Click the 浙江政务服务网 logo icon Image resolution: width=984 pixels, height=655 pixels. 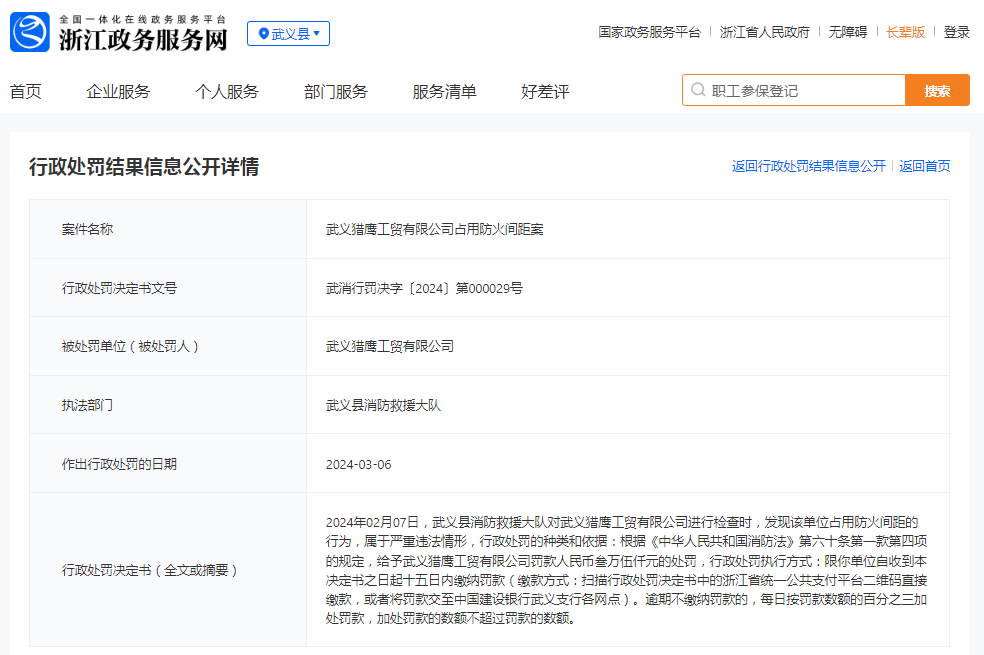click(29, 32)
